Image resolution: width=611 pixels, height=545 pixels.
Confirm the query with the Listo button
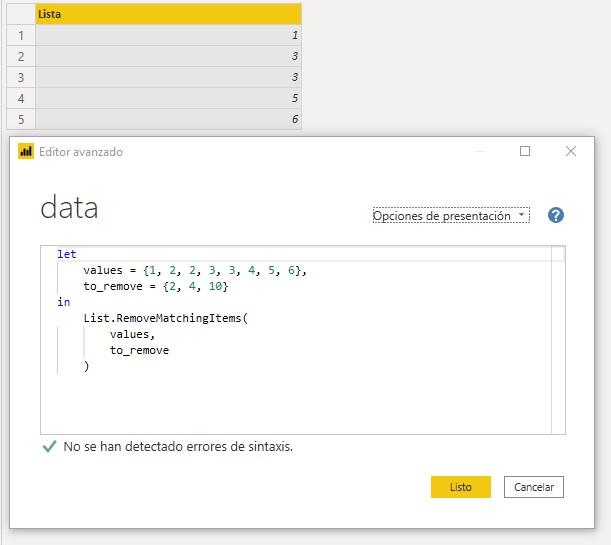click(x=460, y=487)
